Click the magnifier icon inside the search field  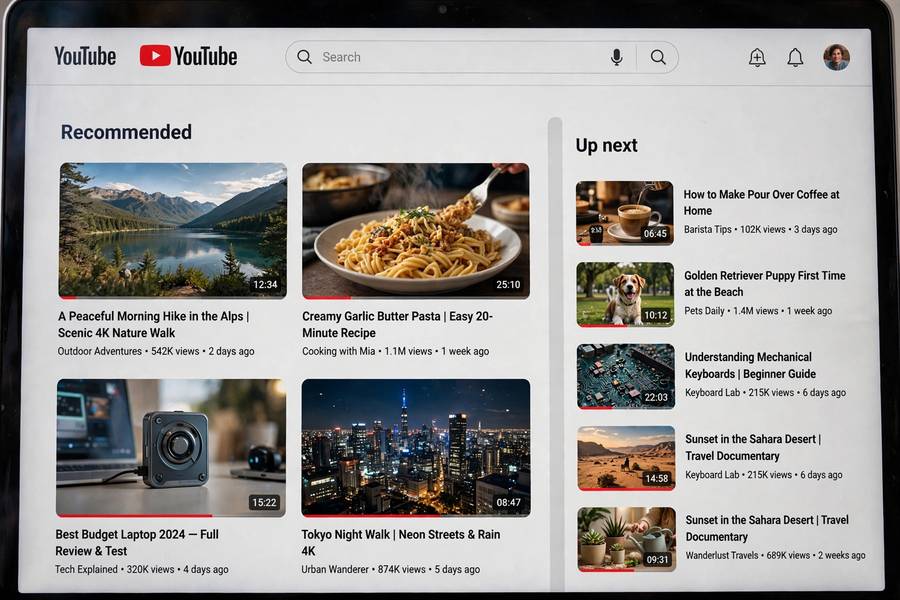(x=305, y=57)
